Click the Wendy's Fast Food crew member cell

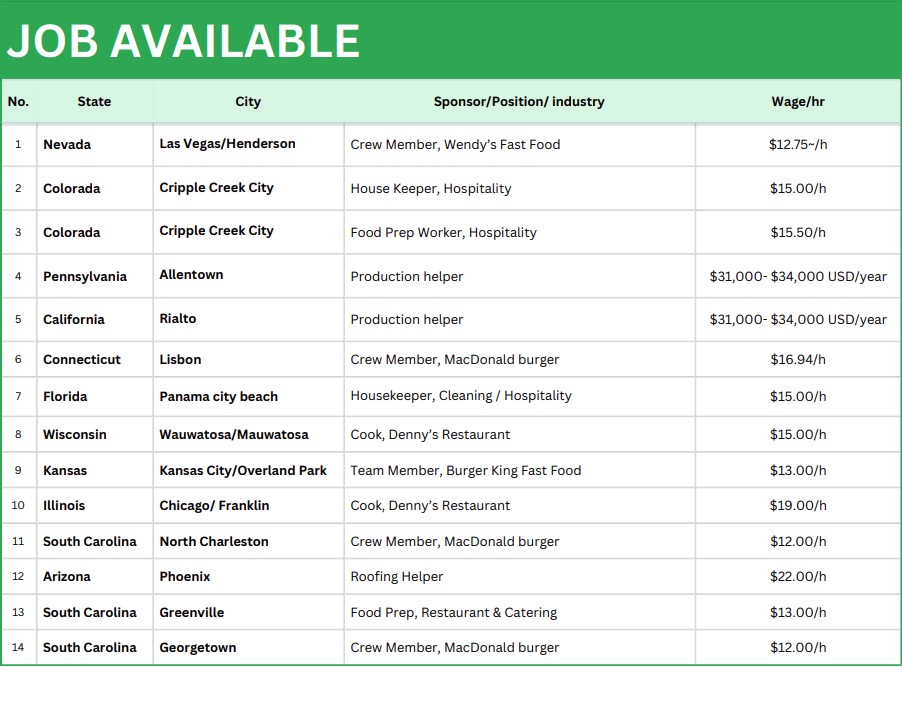point(455,145)
